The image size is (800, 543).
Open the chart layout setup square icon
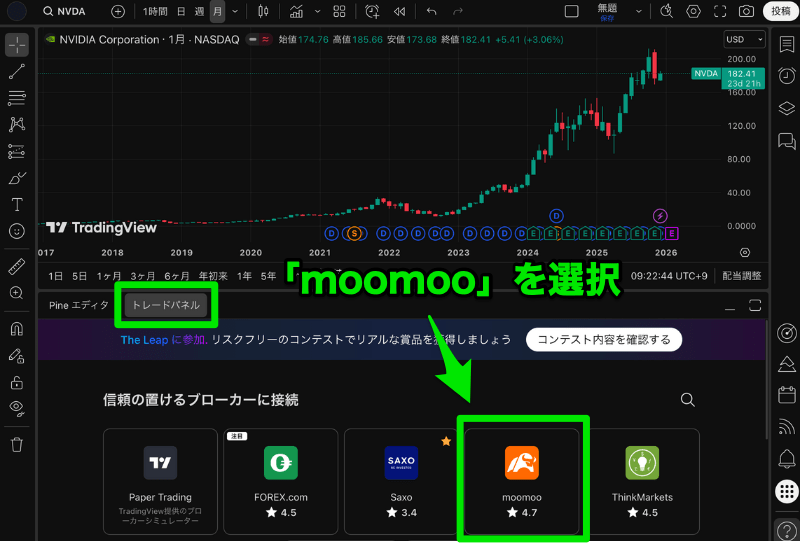click(571, 12)
